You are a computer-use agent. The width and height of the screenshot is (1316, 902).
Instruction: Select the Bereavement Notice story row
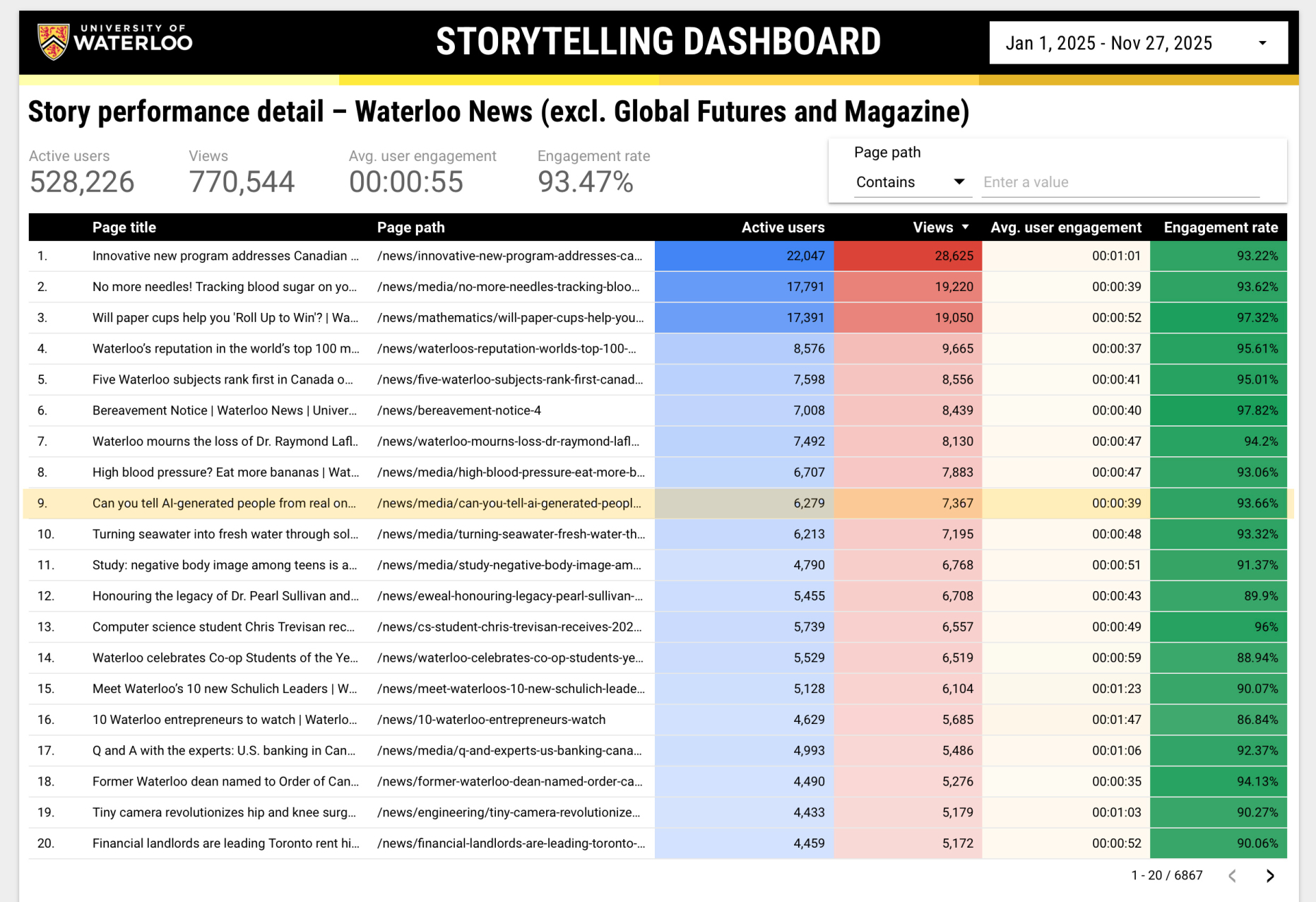pos(225,410)
